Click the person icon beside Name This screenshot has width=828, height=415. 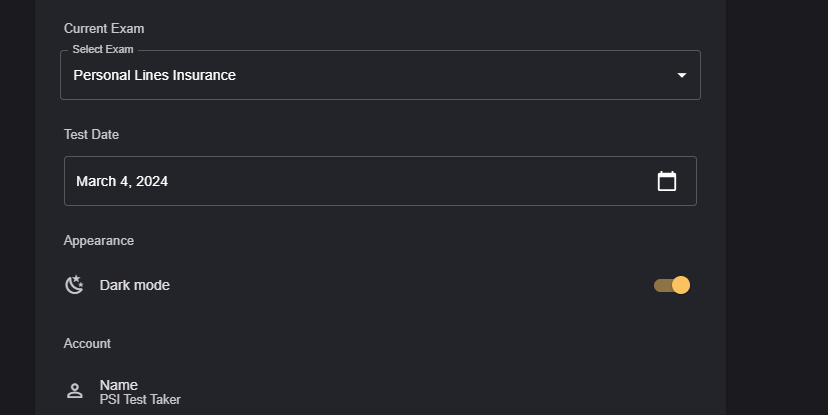pyautogui.click(x=74, y=391)
